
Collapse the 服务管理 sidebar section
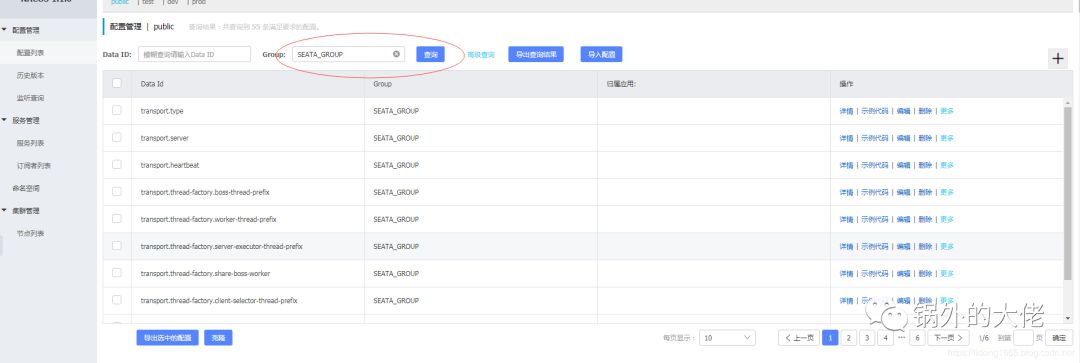(x=4, y=121)
